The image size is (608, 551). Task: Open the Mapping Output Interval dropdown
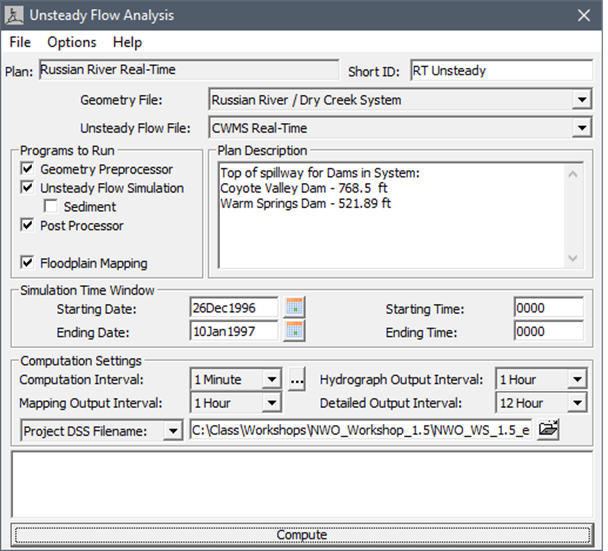pyautogui.click(x=271, y=403)
